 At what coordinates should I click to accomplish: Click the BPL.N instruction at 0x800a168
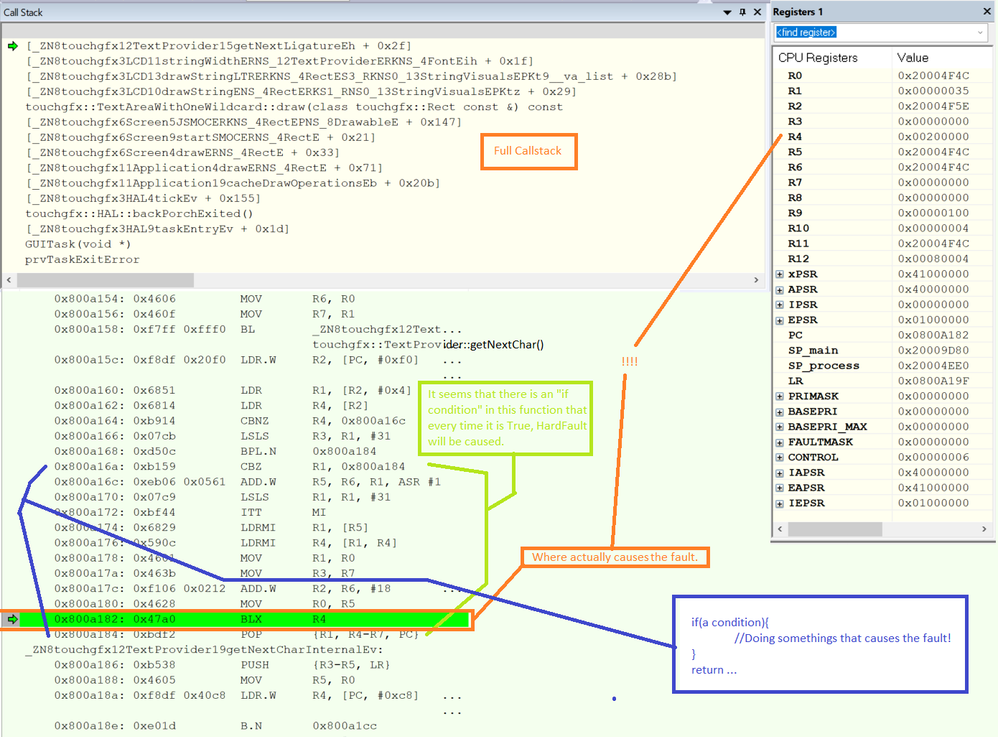215,452
